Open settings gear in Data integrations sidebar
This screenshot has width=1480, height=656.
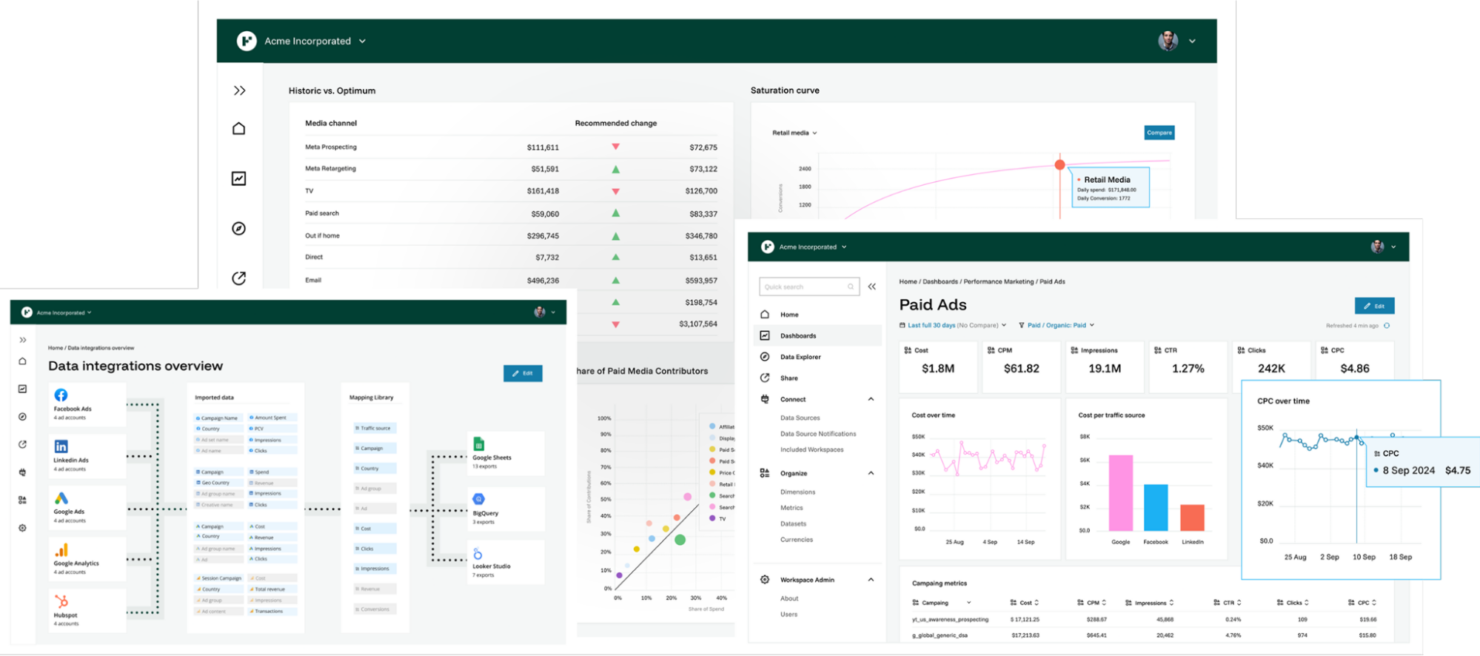[x=23, y=528]
